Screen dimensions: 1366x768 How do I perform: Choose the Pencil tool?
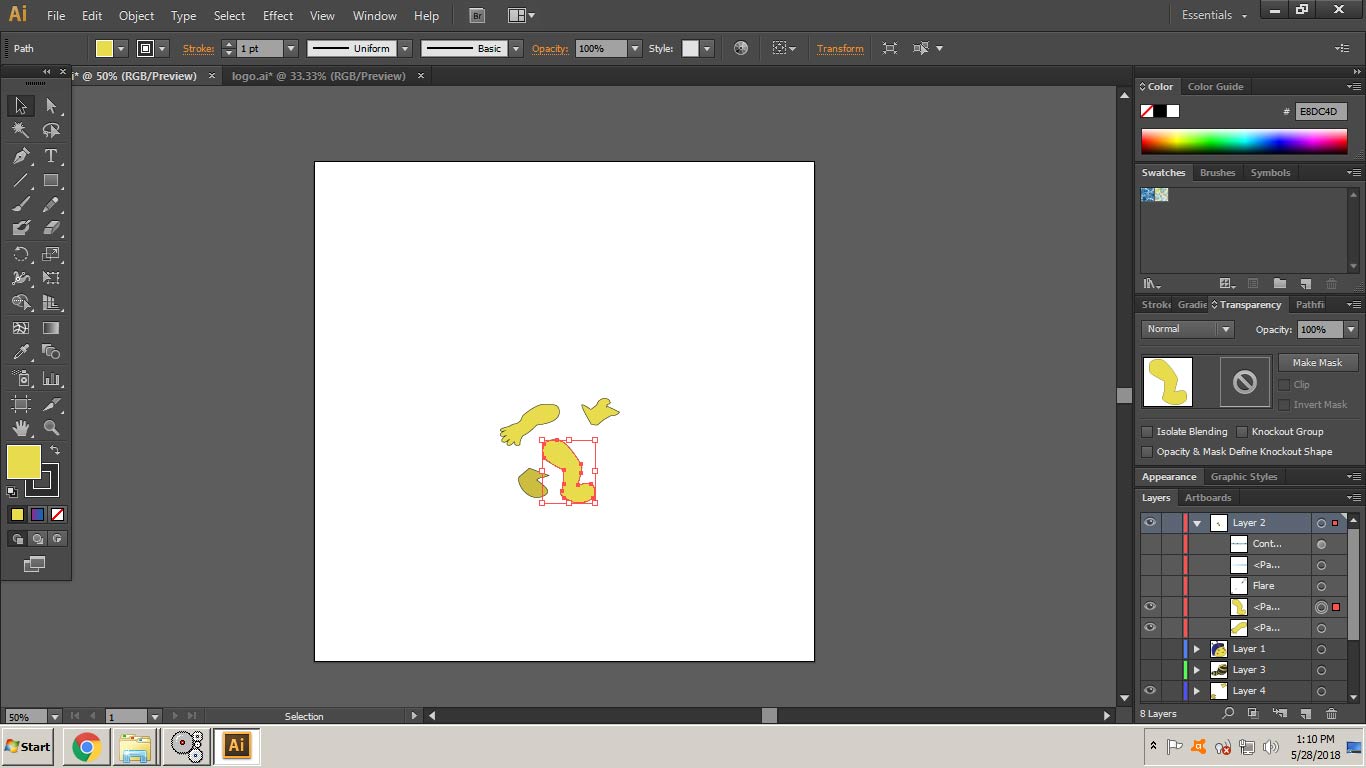pos(51,205)
